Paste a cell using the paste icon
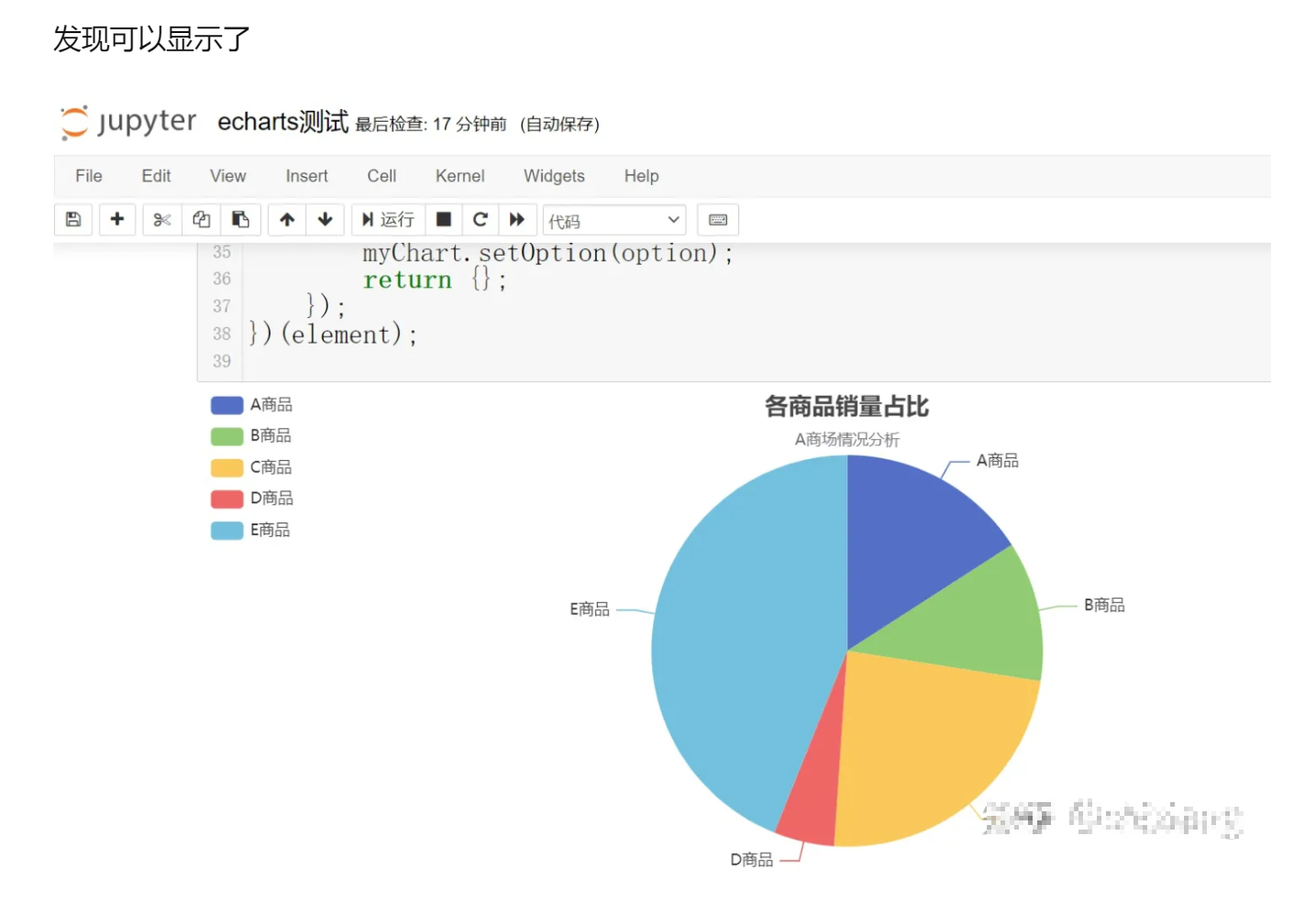Screen dimensions: 1305x924 [x=241, y=219]
